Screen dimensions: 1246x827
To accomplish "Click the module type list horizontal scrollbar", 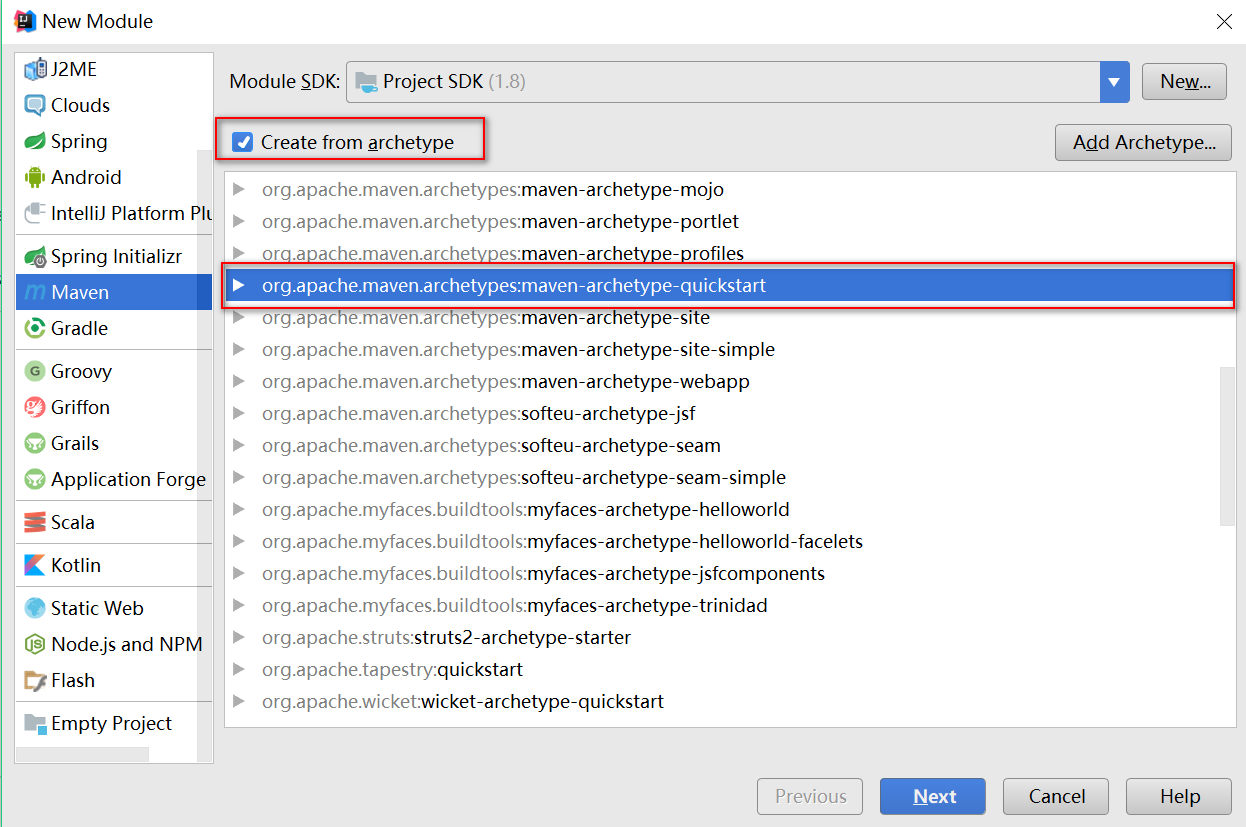I will [x=83, y=754].
